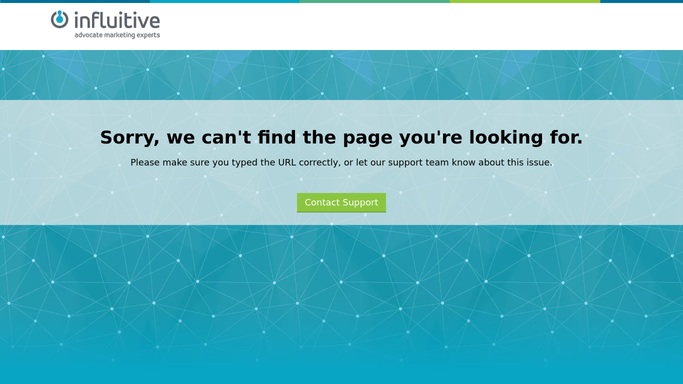Click the lime green top stripe segment
The width and height of the screenshot is (683, 384).
click(x=525, y=1)
